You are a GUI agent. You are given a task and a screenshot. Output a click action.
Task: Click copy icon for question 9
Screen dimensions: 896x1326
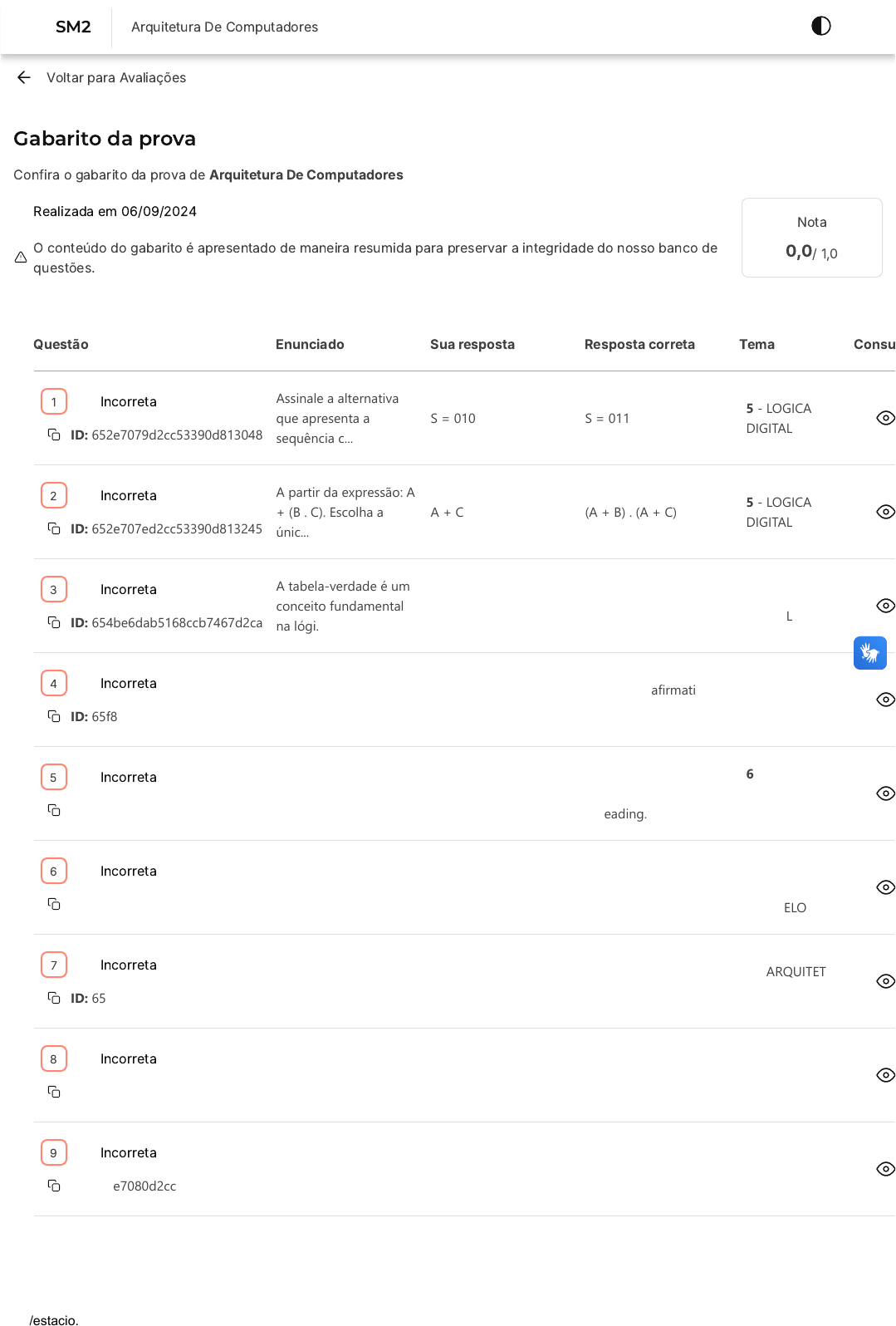pos(54,1186)
